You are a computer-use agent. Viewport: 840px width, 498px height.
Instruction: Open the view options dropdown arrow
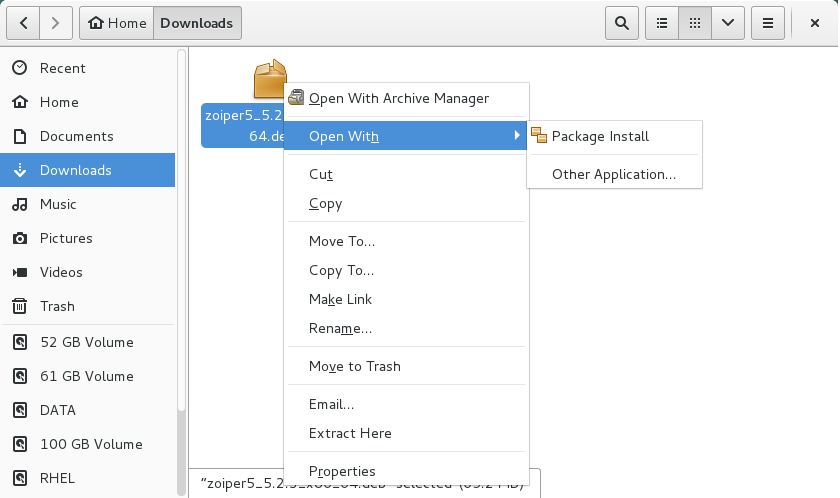727,22
